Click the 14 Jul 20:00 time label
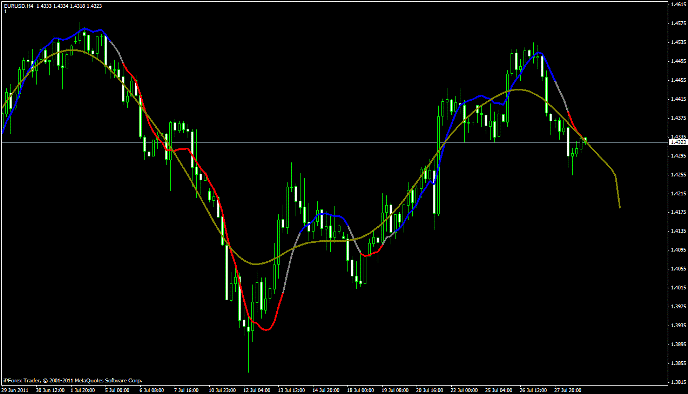Viewport: 688px width, 394px height. tap(325, 390)
